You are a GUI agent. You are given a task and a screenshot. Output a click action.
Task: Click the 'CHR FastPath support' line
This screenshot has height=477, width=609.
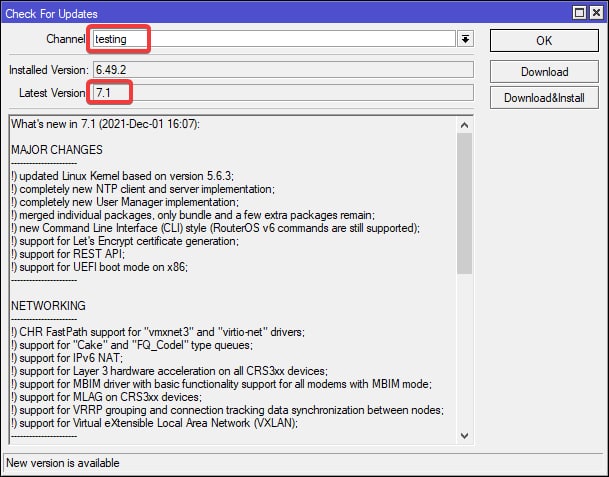pos(158,332)
